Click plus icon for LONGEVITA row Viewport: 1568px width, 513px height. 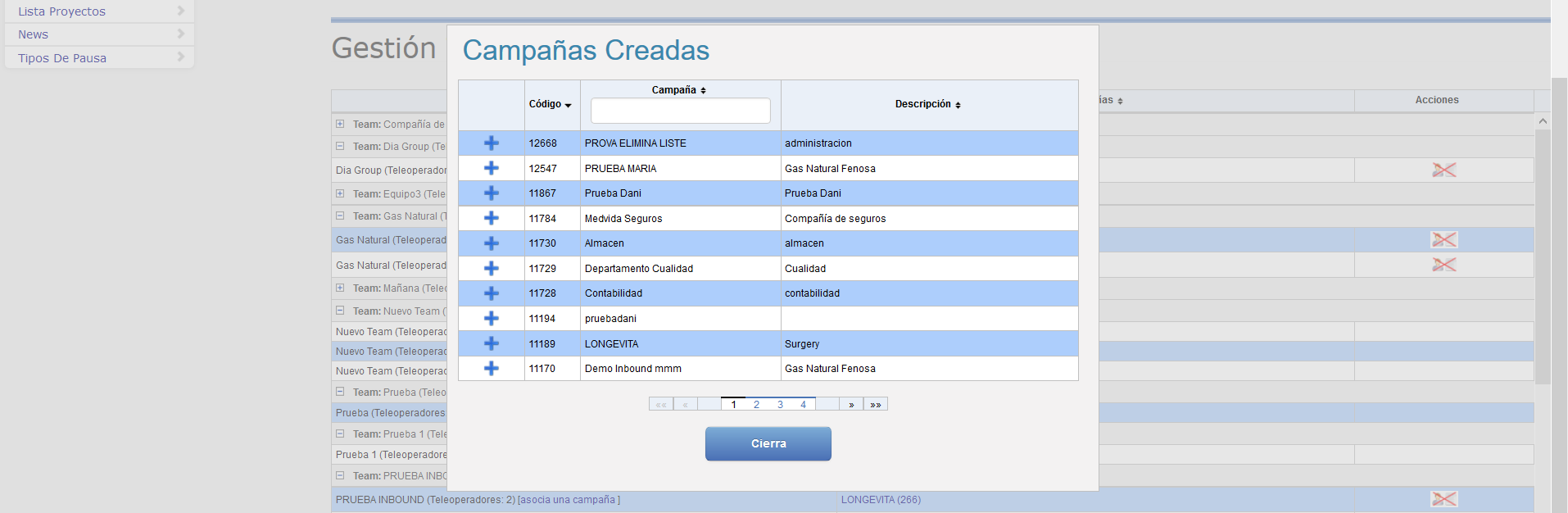492,343
